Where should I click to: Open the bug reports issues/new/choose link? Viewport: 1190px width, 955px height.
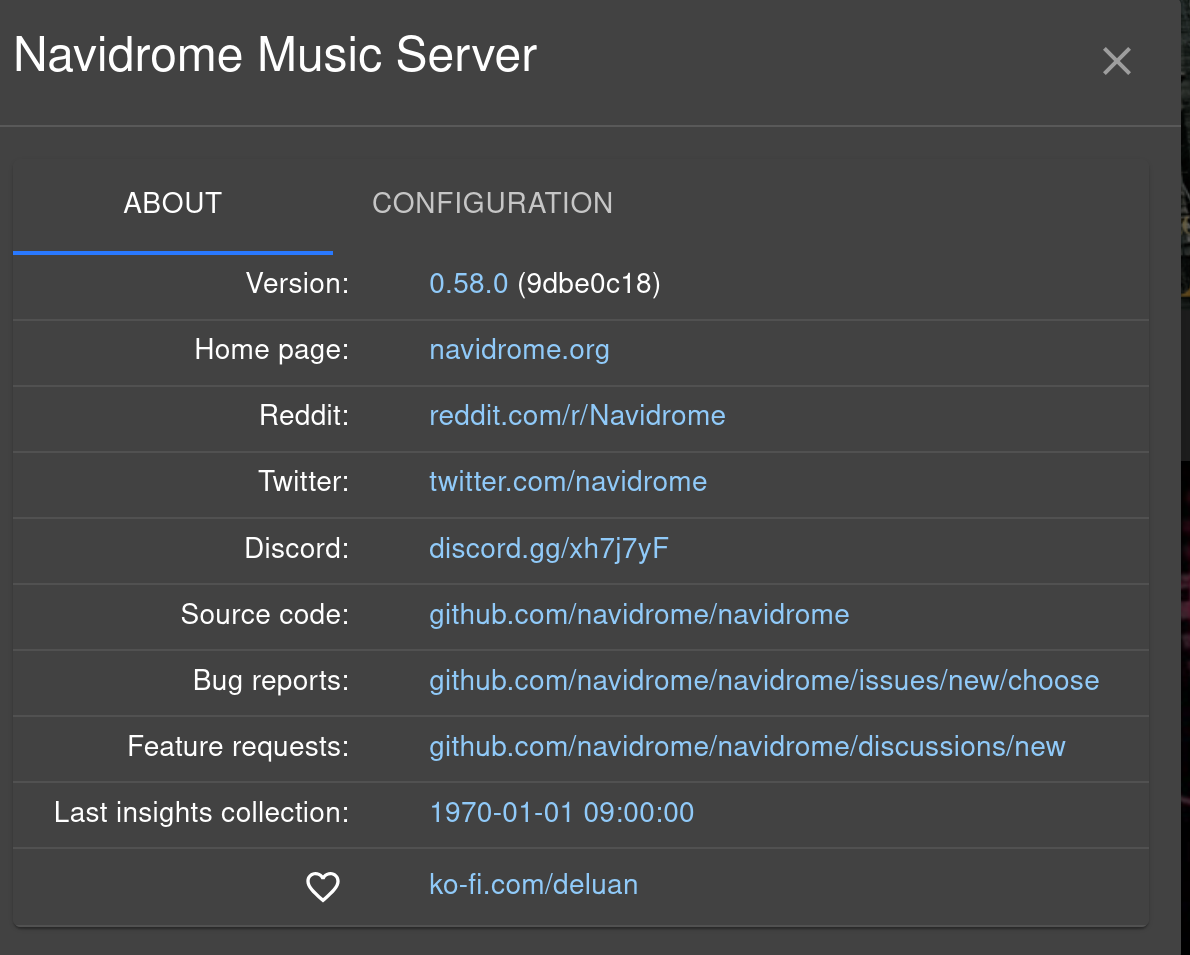point(764,681)
